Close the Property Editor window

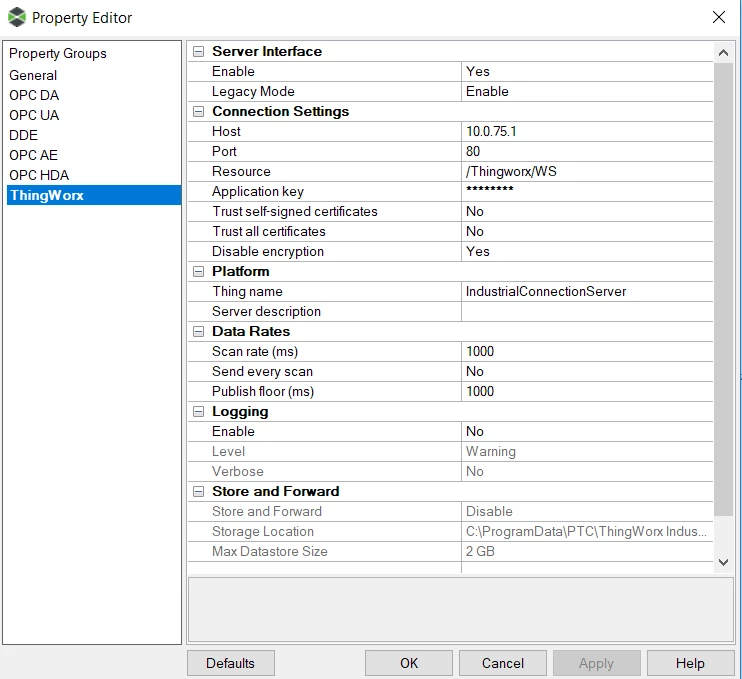pos(718,17)
